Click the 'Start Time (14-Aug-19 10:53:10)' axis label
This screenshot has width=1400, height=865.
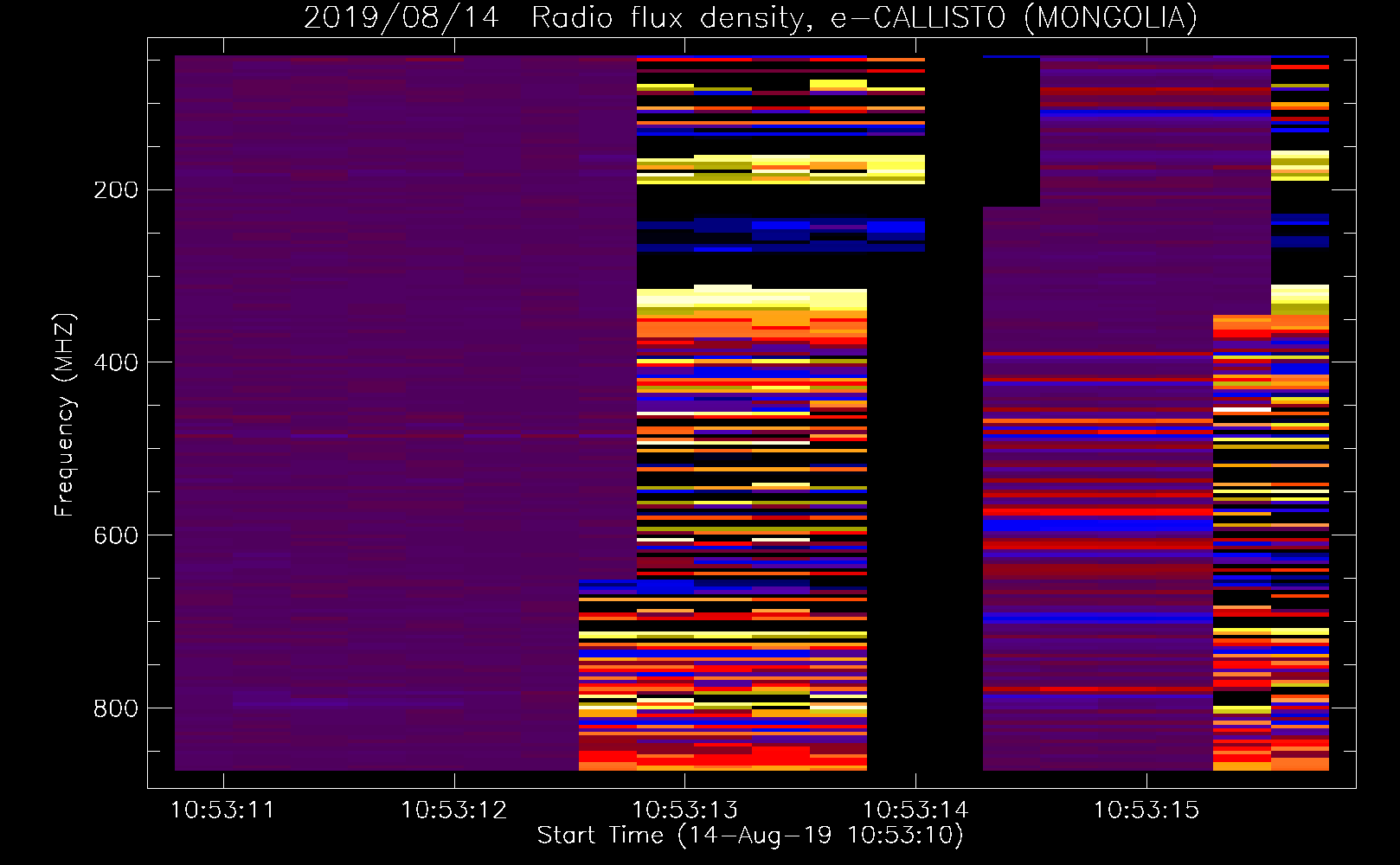pyautogui.click(x=750, y=836)
